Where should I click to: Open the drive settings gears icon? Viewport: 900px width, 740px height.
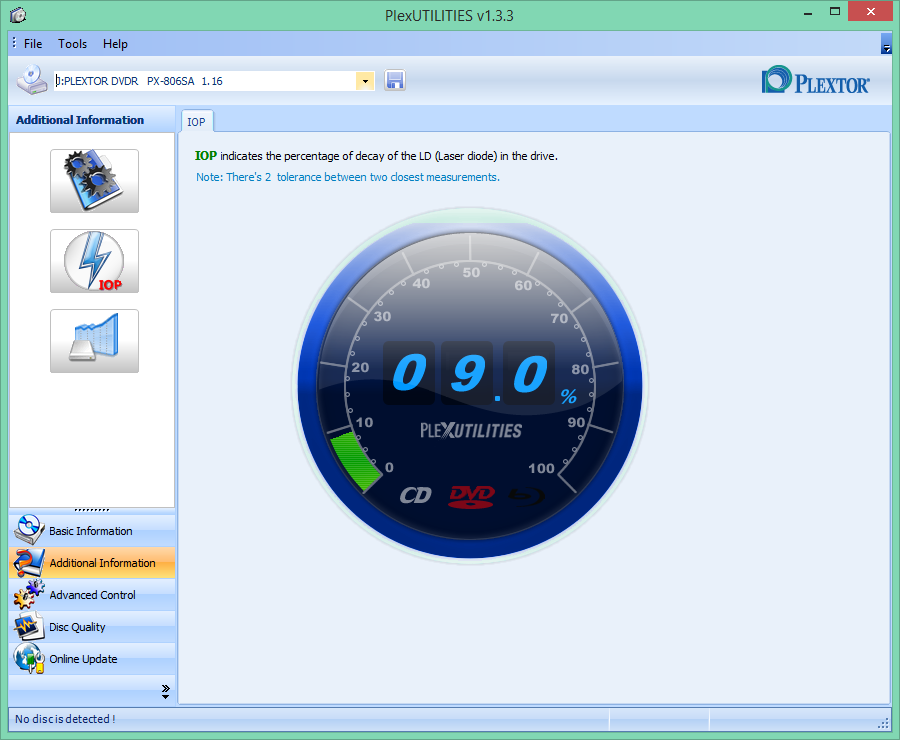[94, 181]
